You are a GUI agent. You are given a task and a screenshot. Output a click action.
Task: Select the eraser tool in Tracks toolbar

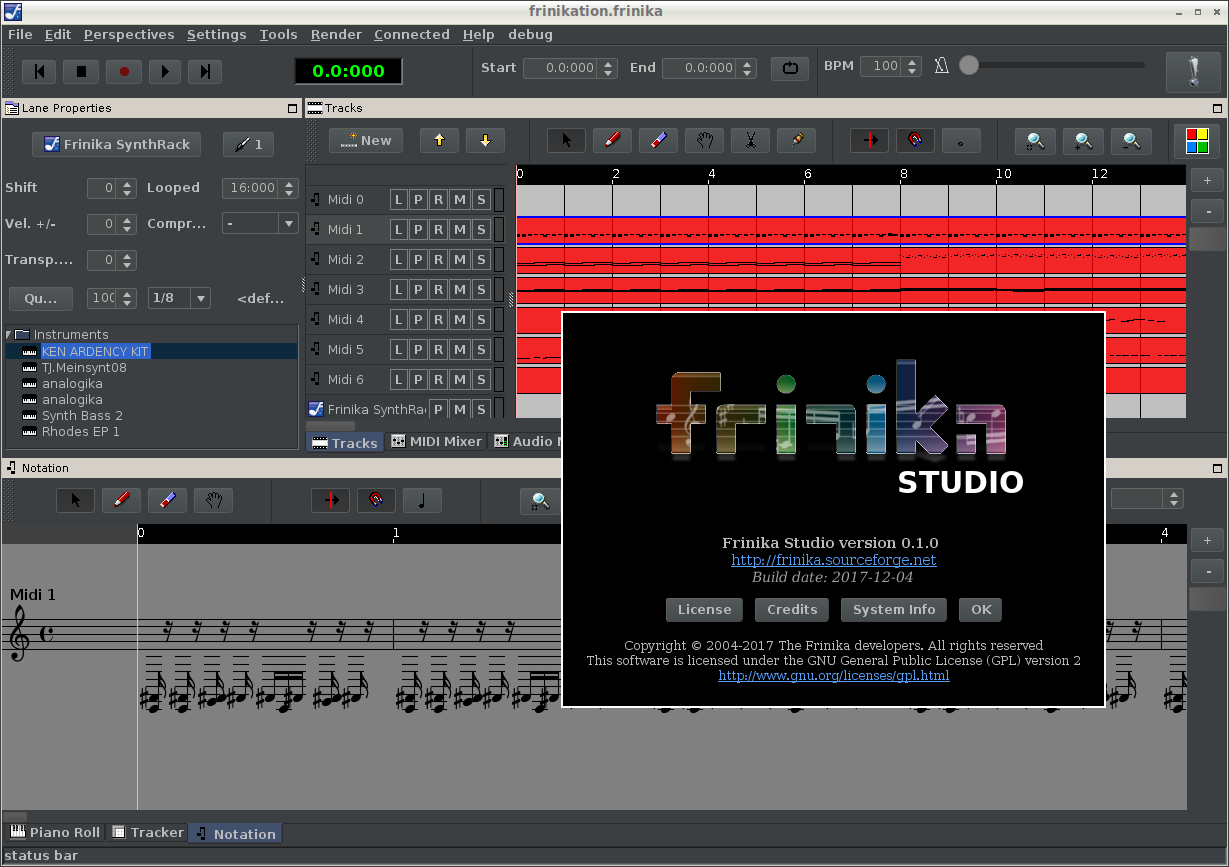[658, 141]
